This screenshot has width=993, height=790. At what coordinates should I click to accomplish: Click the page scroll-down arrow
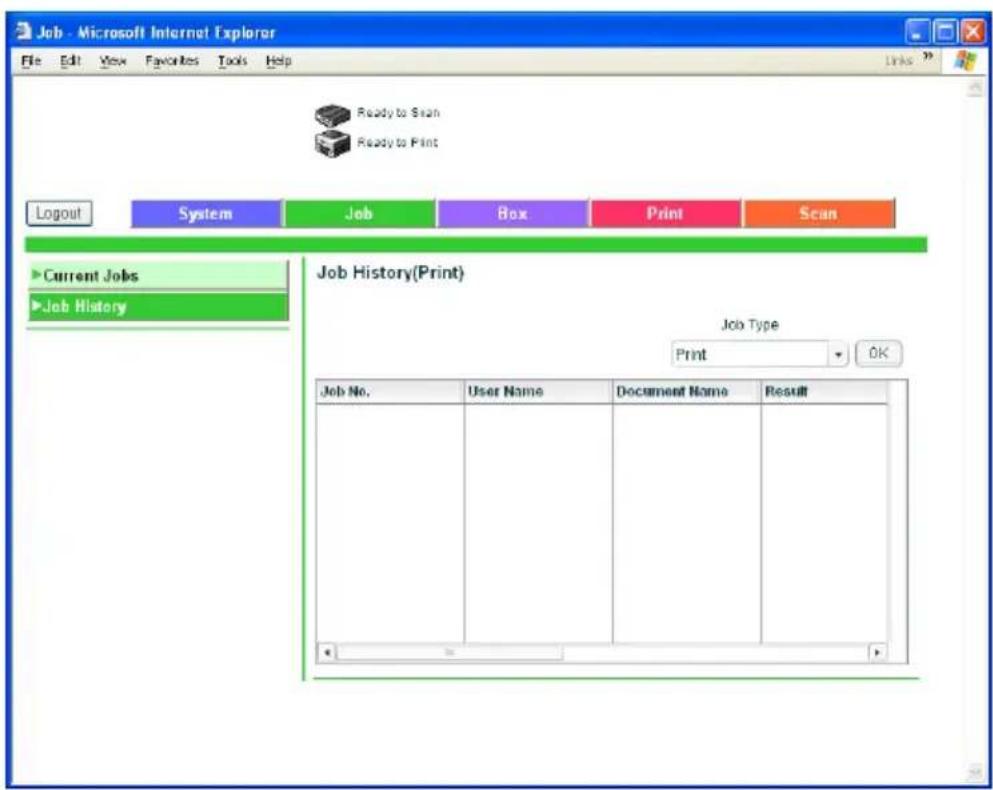[x=975, y=771]
